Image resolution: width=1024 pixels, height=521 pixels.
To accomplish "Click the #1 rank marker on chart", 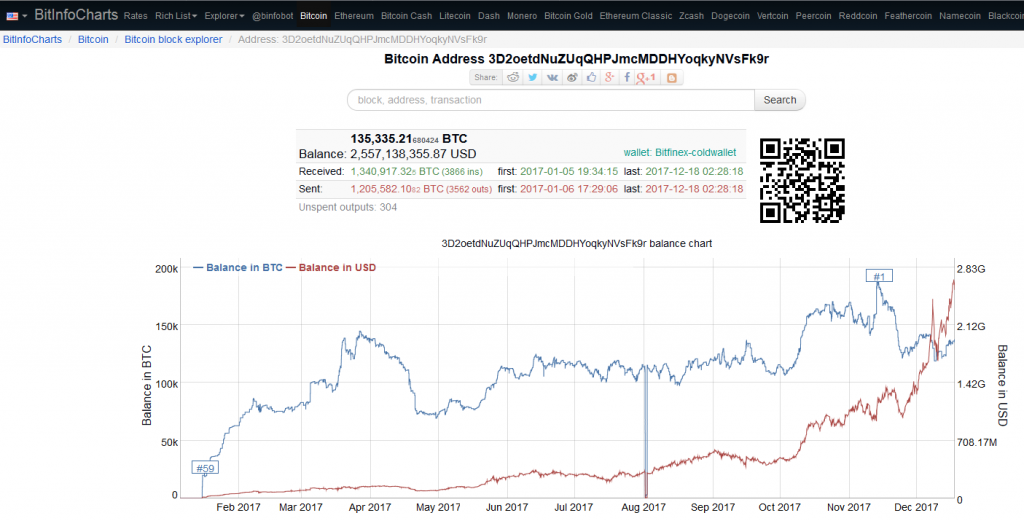I will pos(879,276).
